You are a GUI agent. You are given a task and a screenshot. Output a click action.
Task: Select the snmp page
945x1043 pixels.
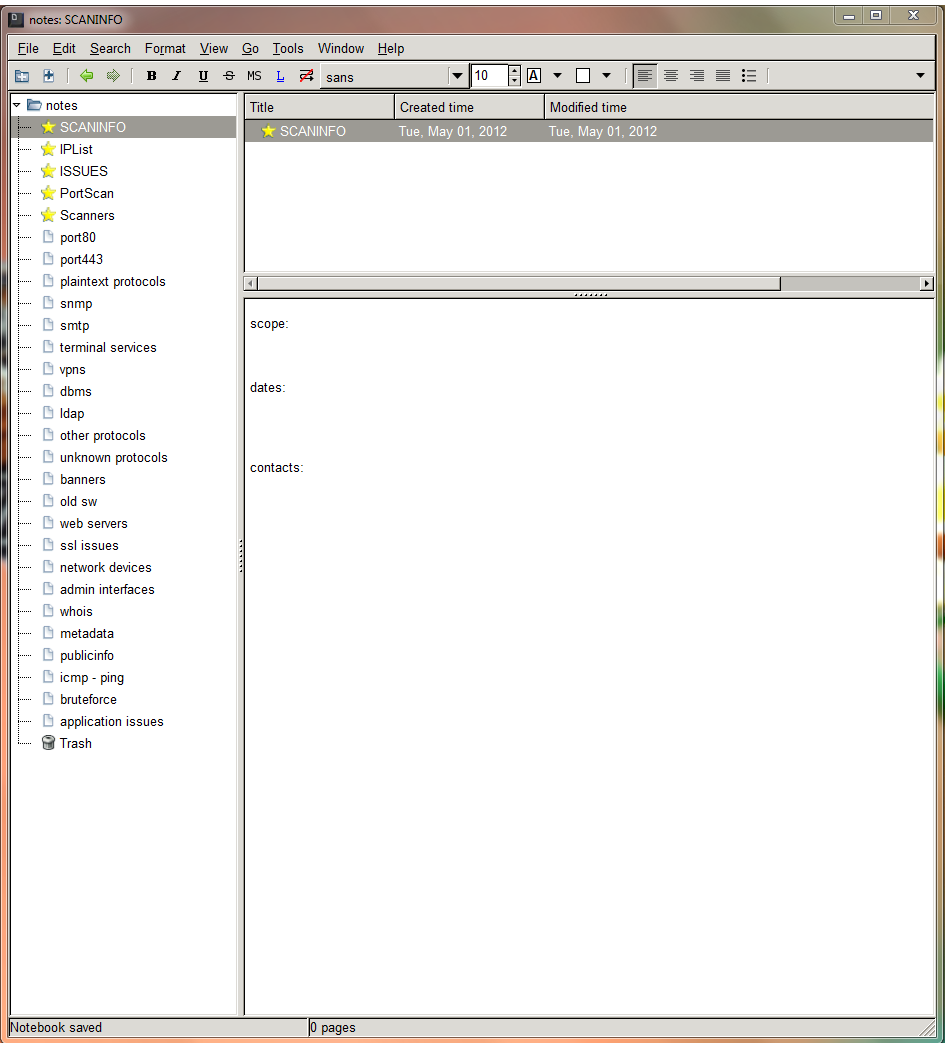pos(76,303)
